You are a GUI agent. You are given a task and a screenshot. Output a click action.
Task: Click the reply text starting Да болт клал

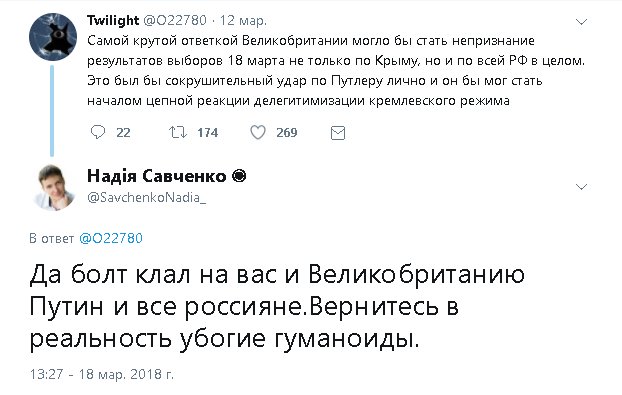[x=277, y=306]
